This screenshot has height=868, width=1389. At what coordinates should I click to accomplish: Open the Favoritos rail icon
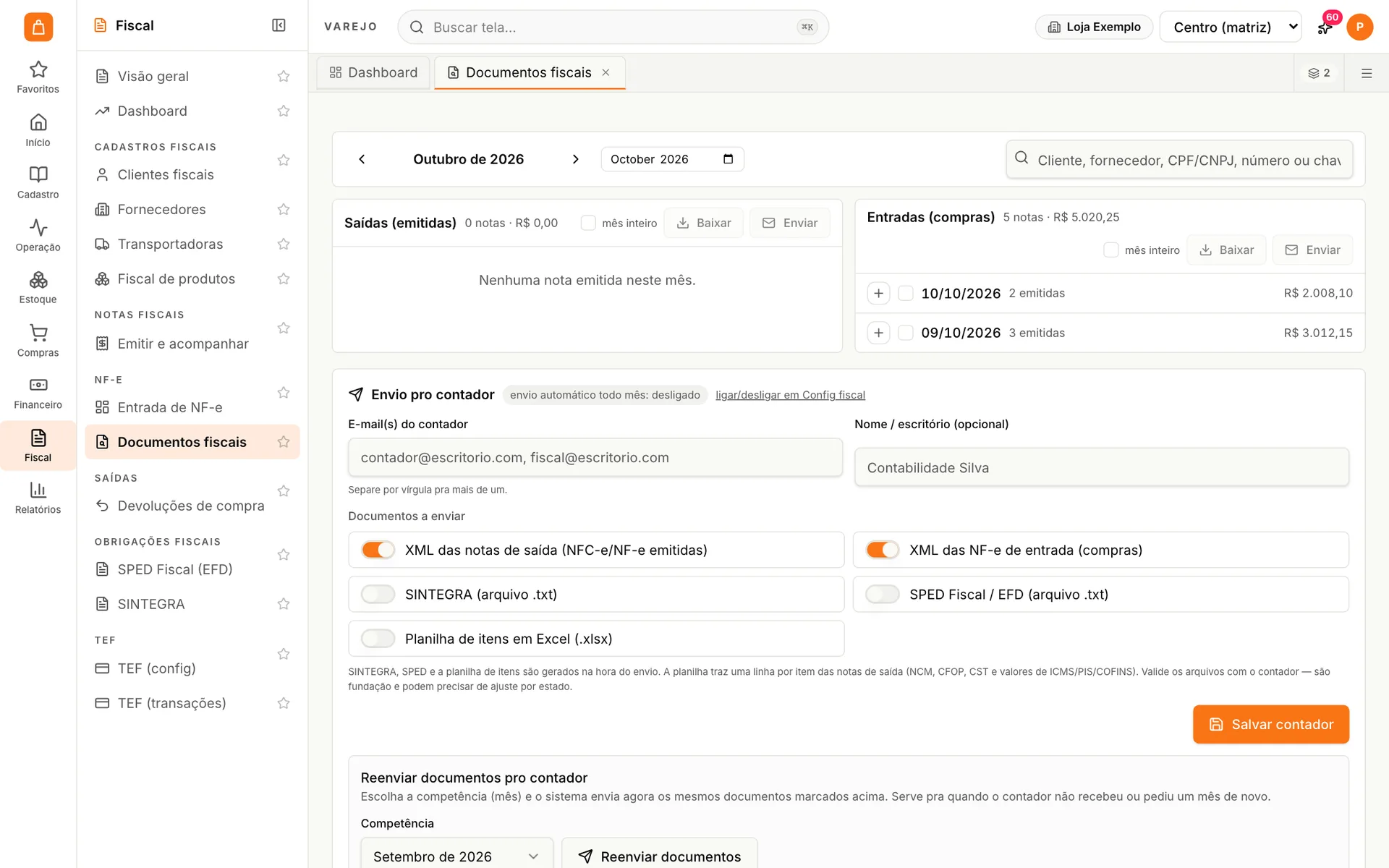pos(38,77)
